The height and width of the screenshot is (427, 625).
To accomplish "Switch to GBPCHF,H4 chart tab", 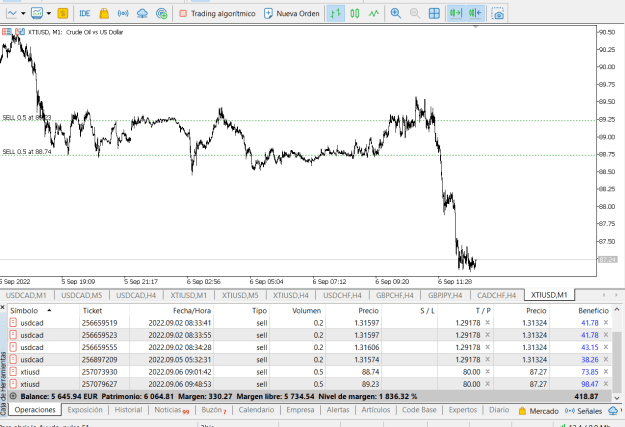I will [395, 295].
